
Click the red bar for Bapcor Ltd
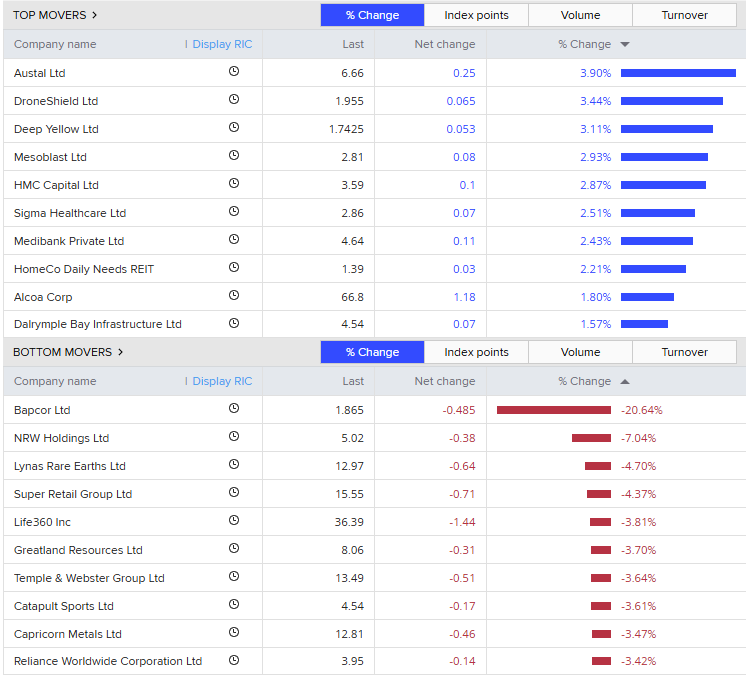[553, 410]
